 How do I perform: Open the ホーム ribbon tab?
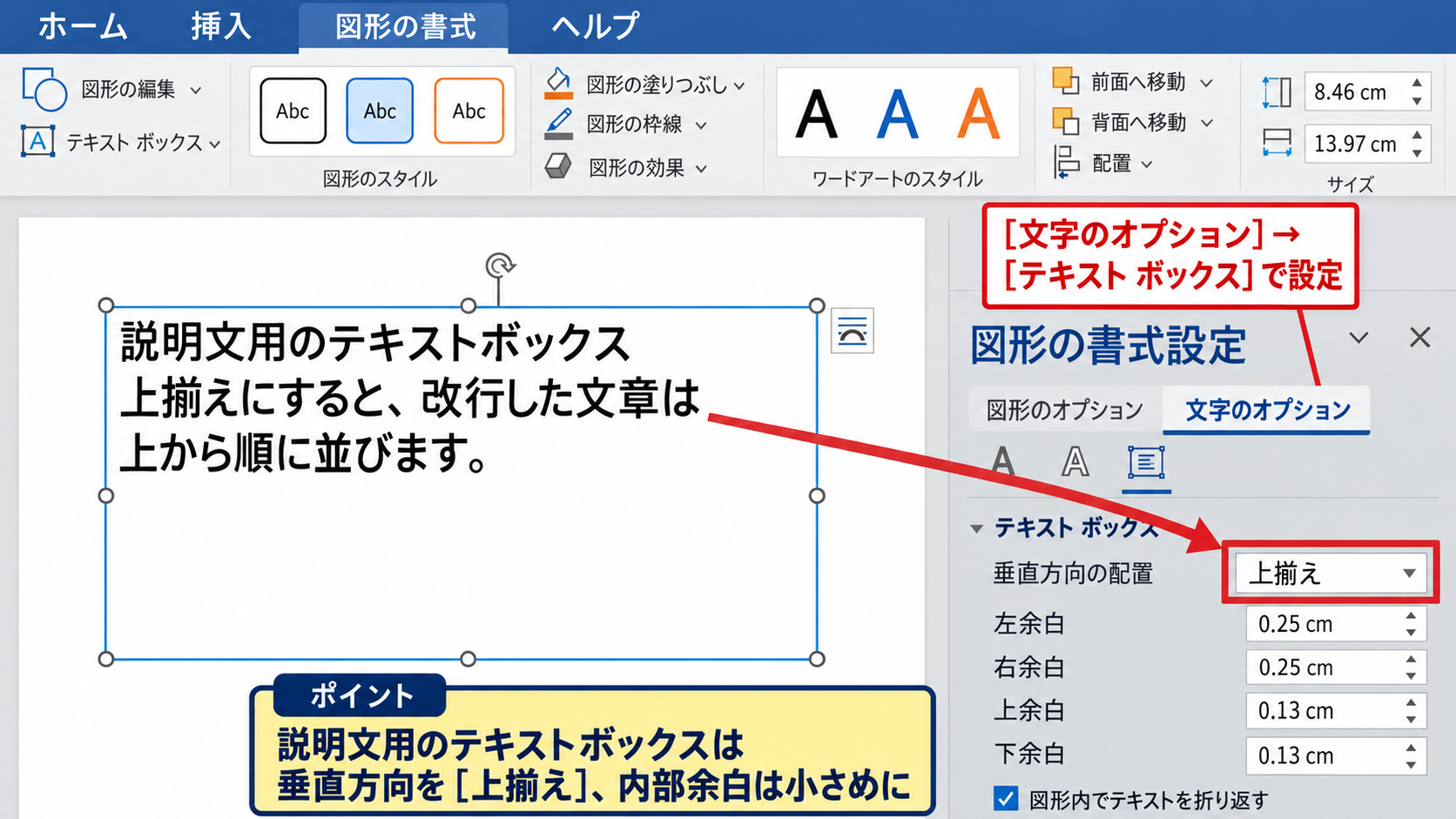[x=83, y=26]
